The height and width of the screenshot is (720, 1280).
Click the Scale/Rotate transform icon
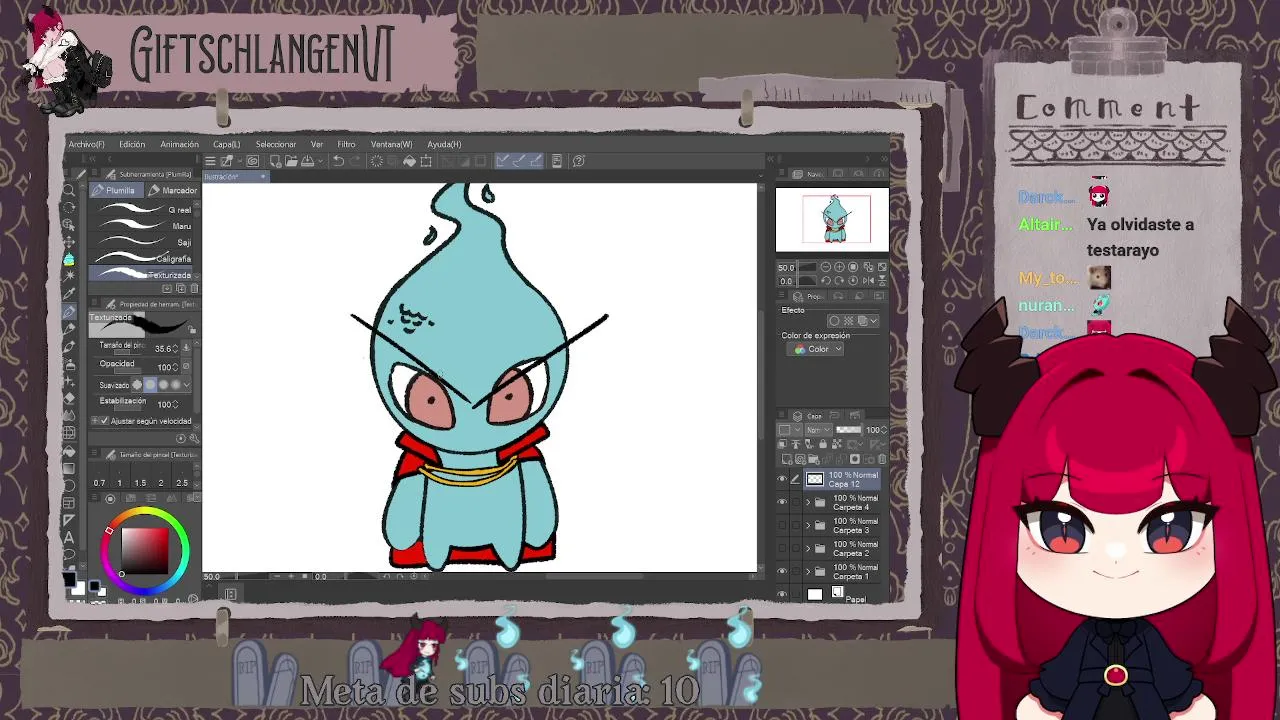tap(426, 161)
